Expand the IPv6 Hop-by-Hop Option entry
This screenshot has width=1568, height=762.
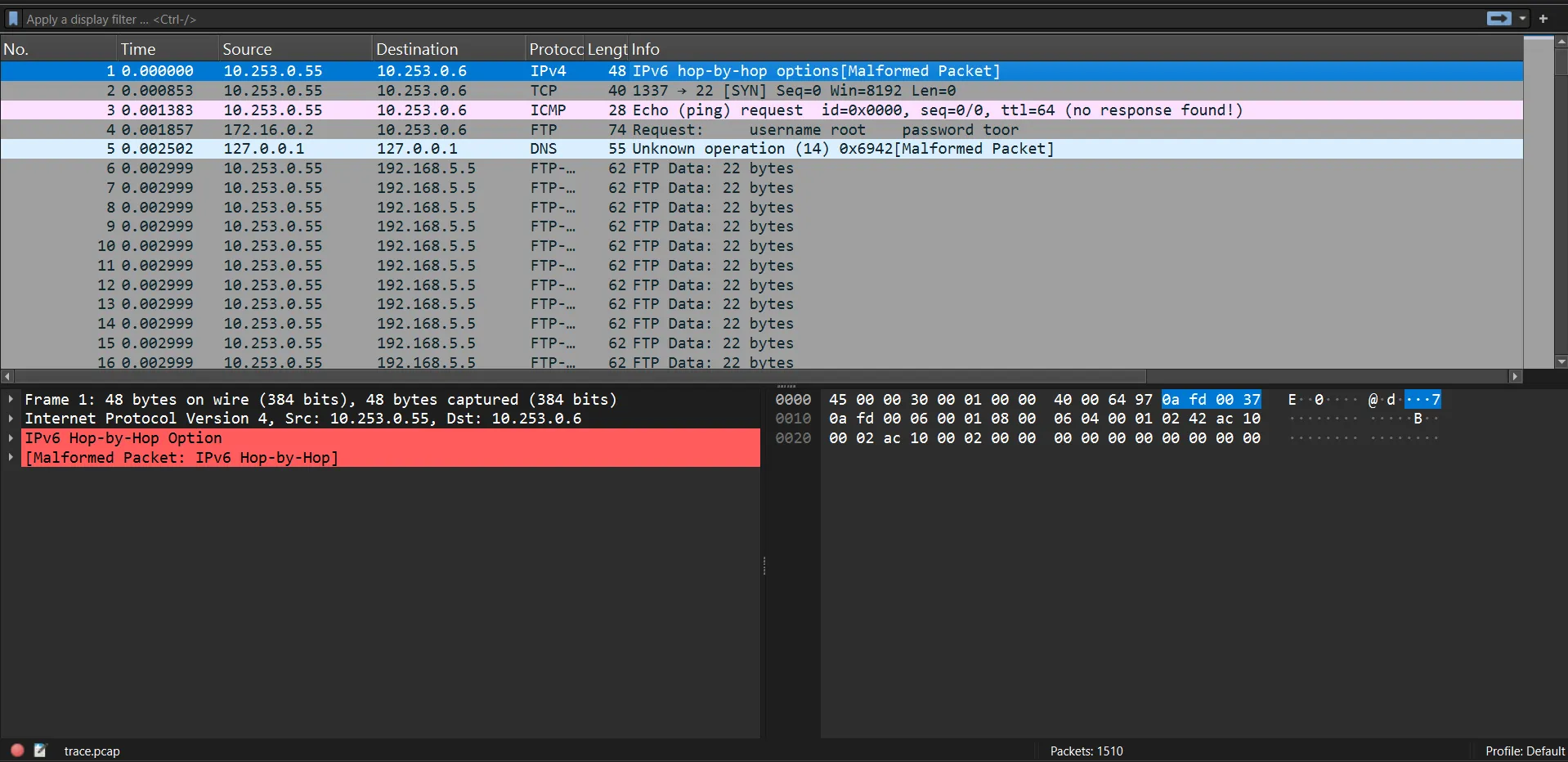click(x=11, y=438)
